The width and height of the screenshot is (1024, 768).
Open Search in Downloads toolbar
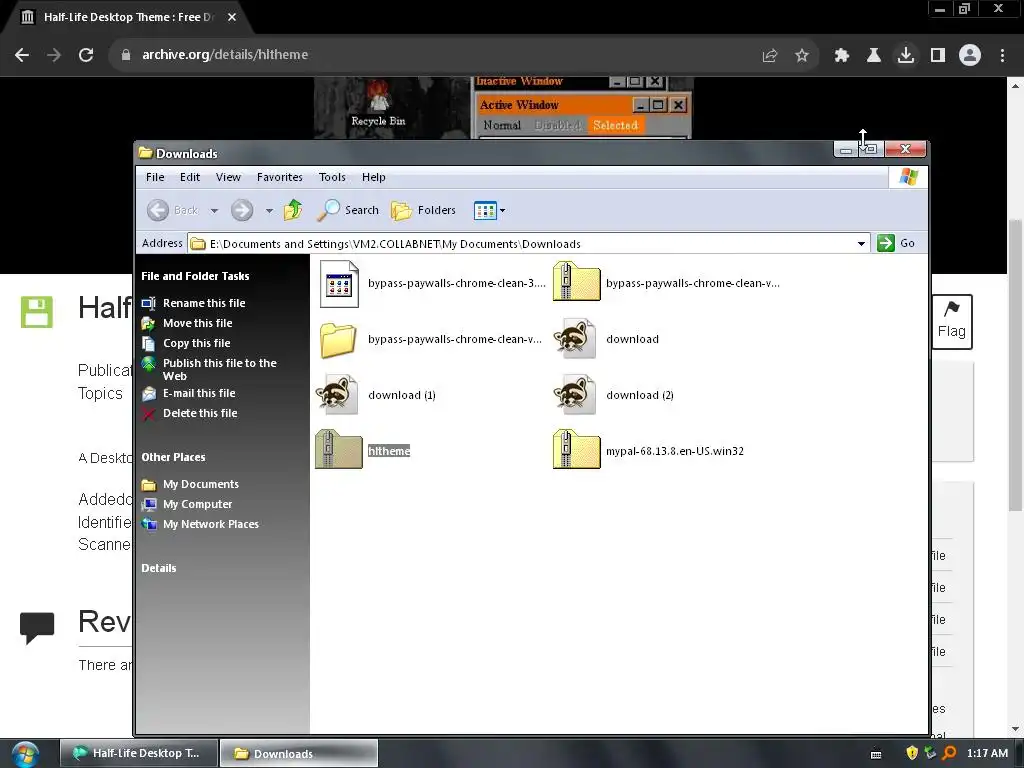point(348,210)
